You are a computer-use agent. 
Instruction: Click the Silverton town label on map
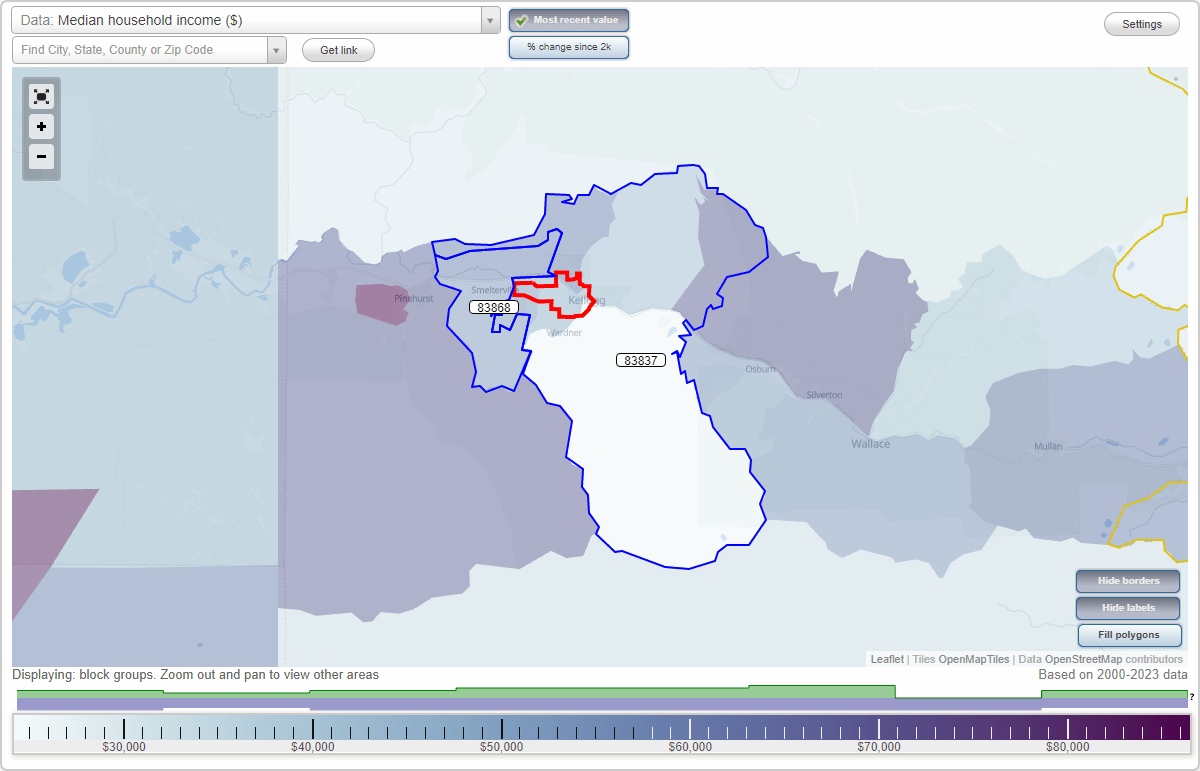coord(824,395)
